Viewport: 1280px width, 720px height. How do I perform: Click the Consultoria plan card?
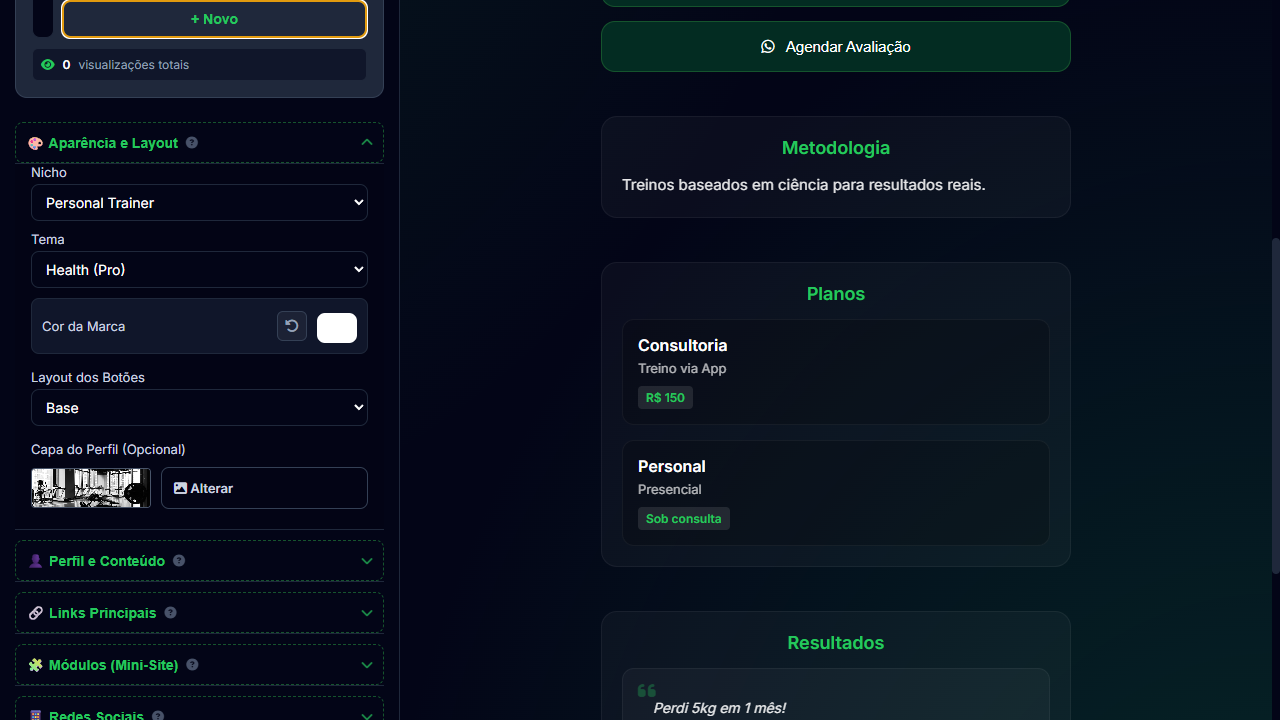point(835,372)
